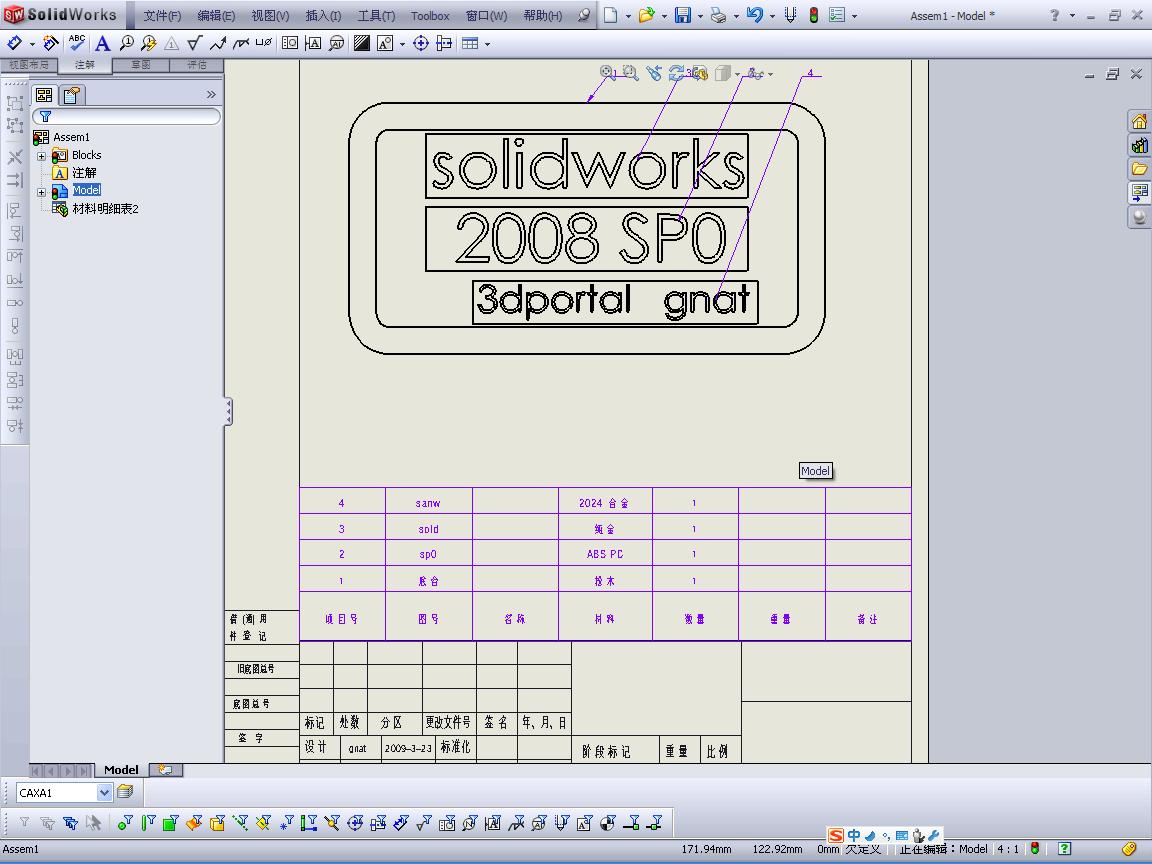Click the Zoom to Area icon
This screenshot has width=1152, height=864.
point(630,72)
